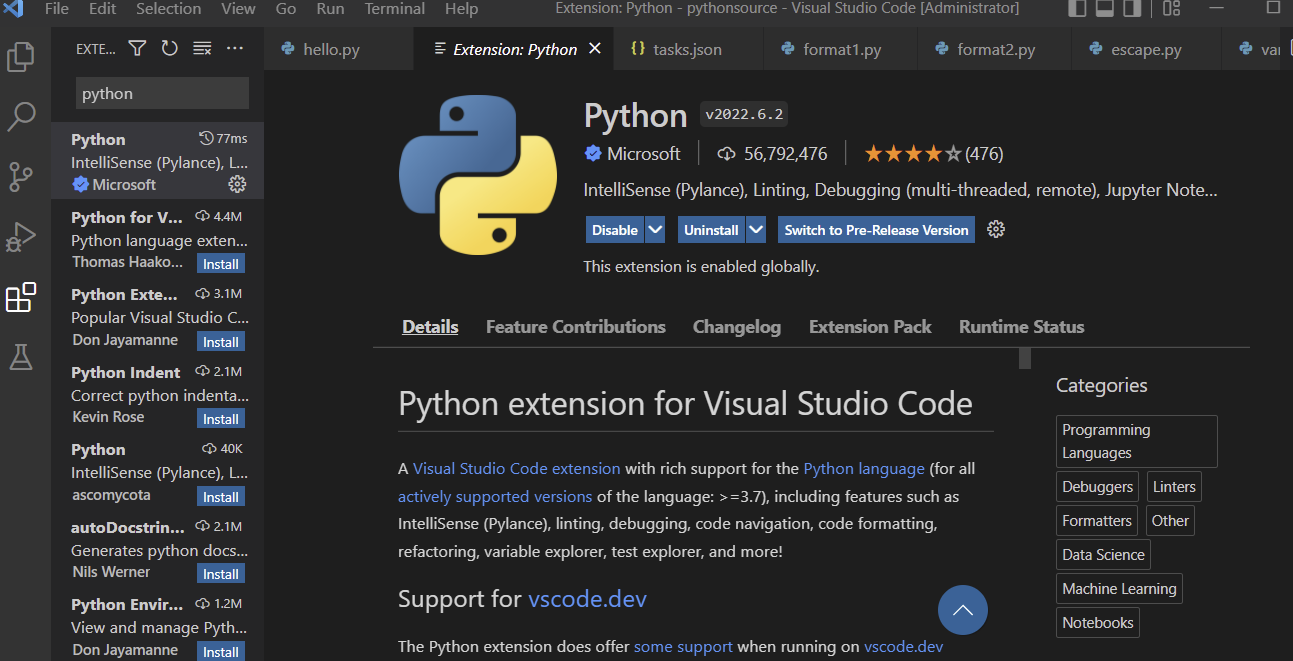
Task: Toggle secondary side bar layout icon
Action: [1133, 9]
